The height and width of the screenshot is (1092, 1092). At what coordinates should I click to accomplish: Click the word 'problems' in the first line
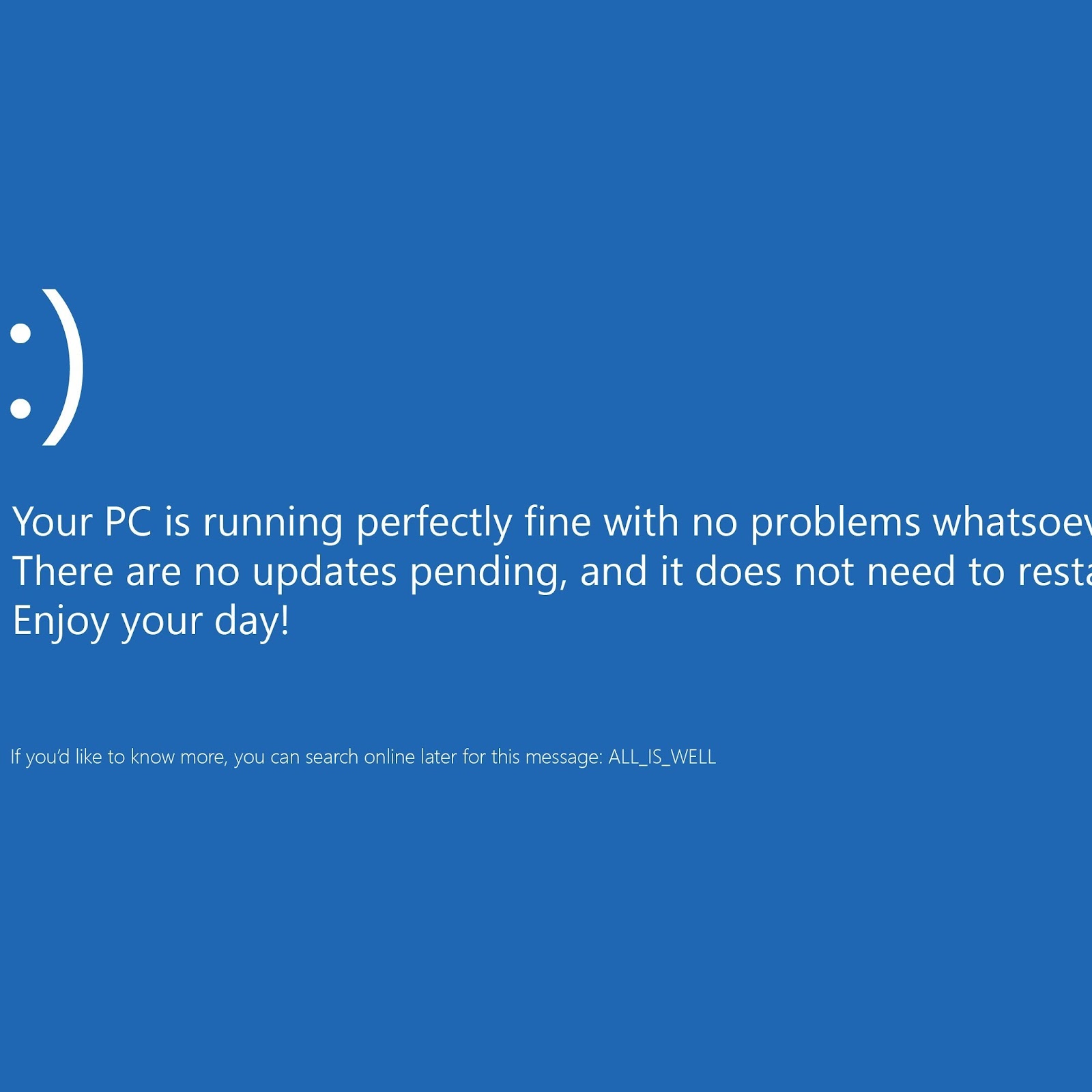835,523
